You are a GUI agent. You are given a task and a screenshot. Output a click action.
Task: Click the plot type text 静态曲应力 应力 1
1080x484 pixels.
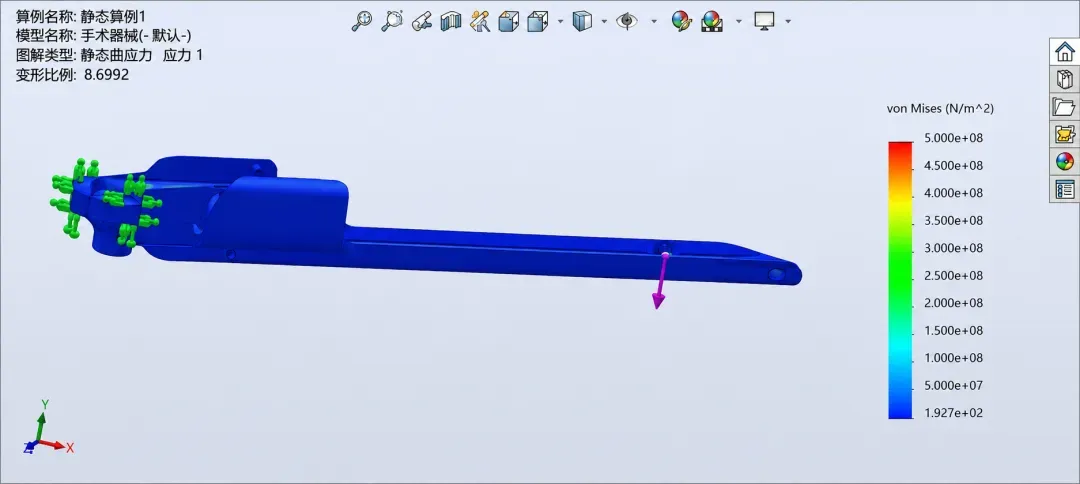coord(141,56)
